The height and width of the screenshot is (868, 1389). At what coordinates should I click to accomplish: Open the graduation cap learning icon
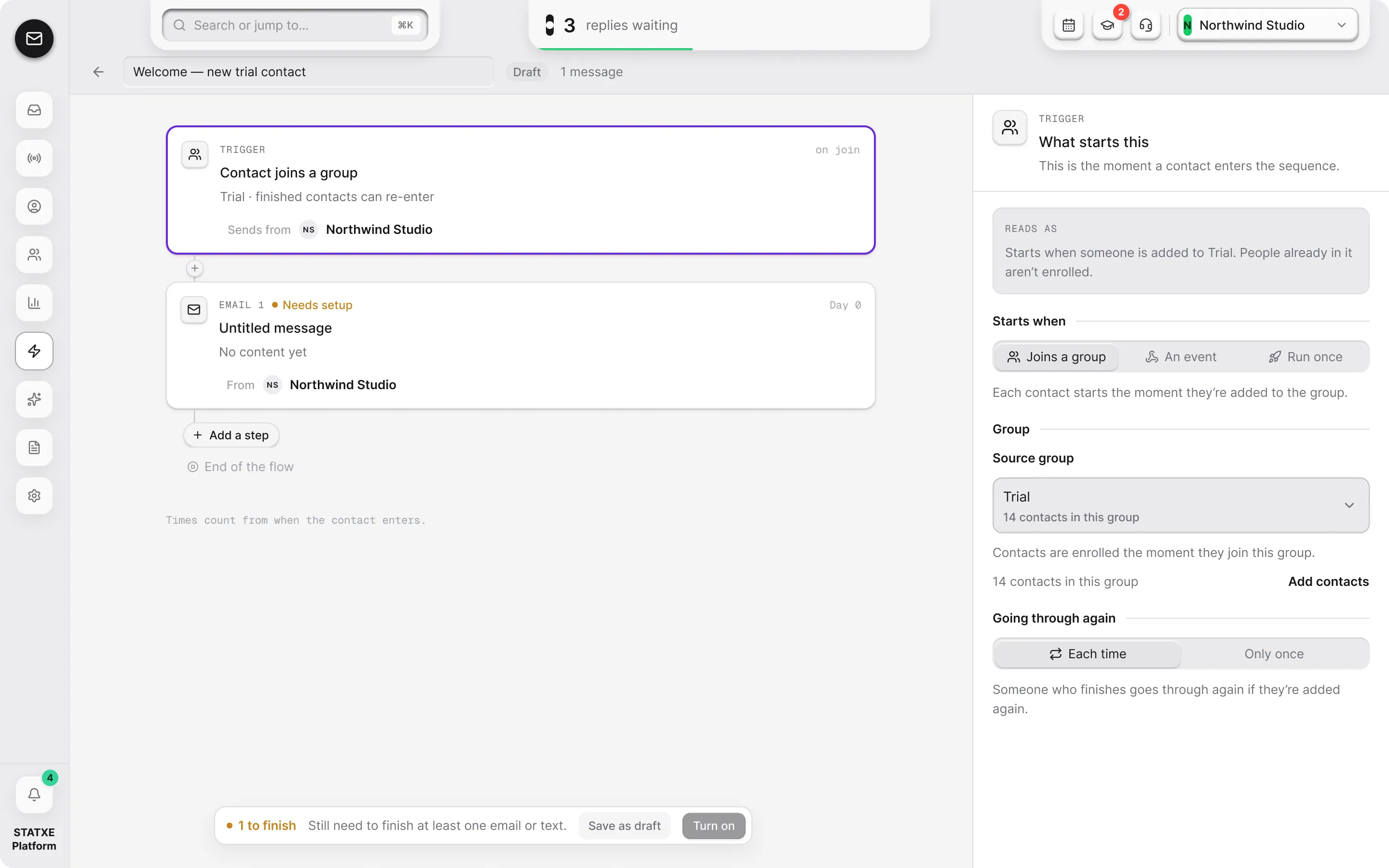(1107, 25)
